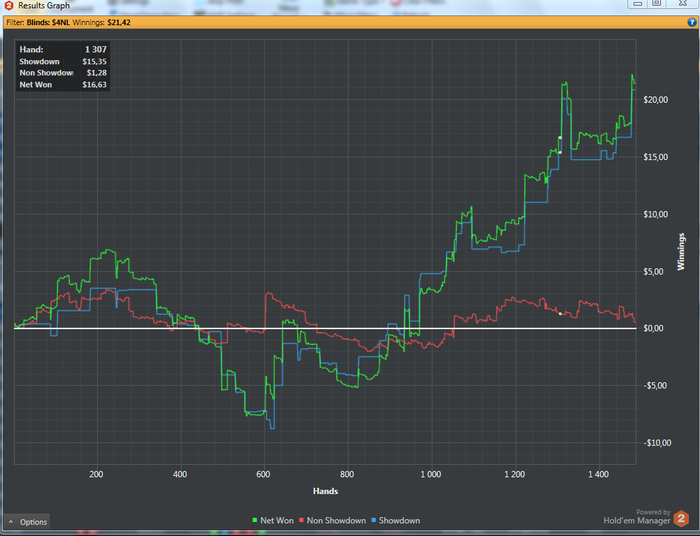Open the Options button
The image size is (700, 536).
[x=27, y=521]
